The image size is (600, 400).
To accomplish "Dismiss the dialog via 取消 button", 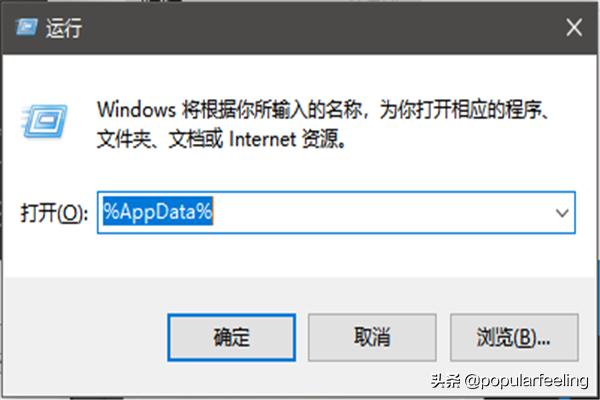I will pyautogui.click(x=372, y=337).
